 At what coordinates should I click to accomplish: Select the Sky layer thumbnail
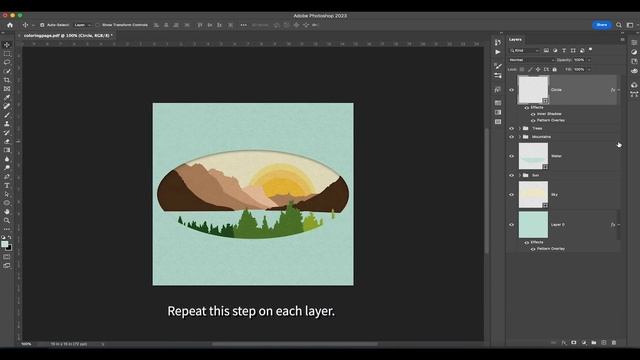coord(533,195)
